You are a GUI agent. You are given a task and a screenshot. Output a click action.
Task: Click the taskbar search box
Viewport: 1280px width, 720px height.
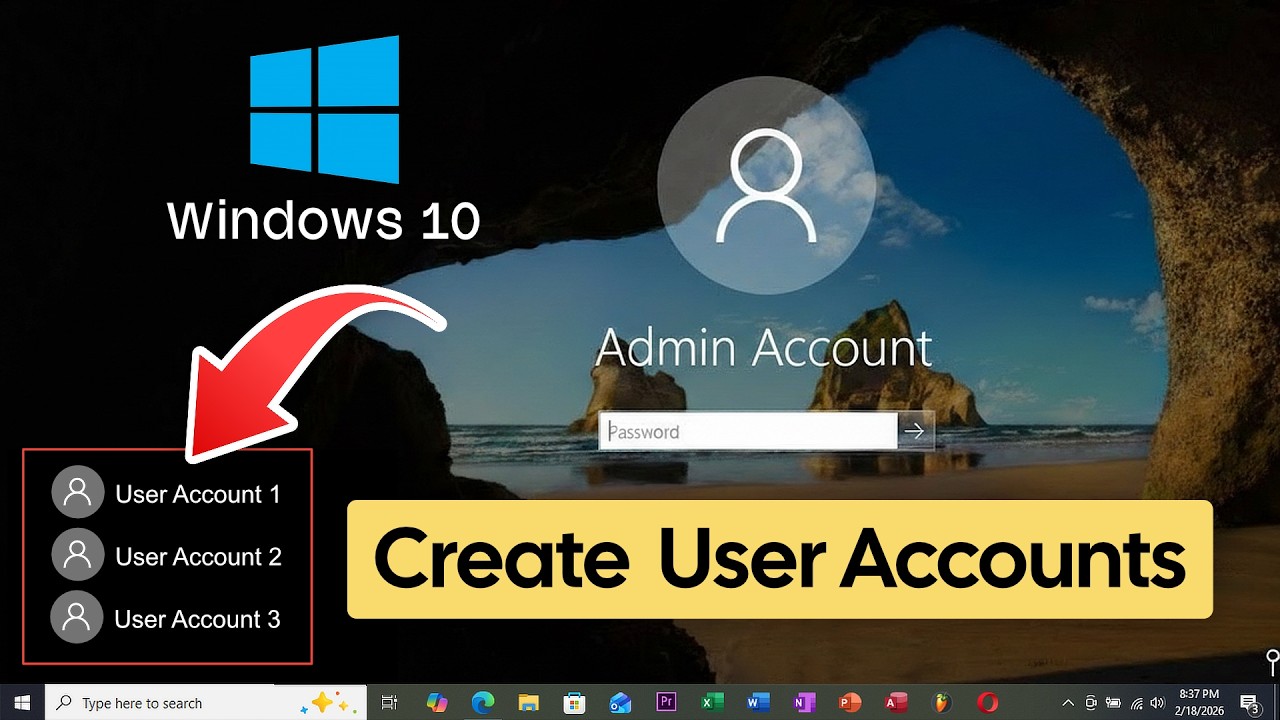[206, 703]
